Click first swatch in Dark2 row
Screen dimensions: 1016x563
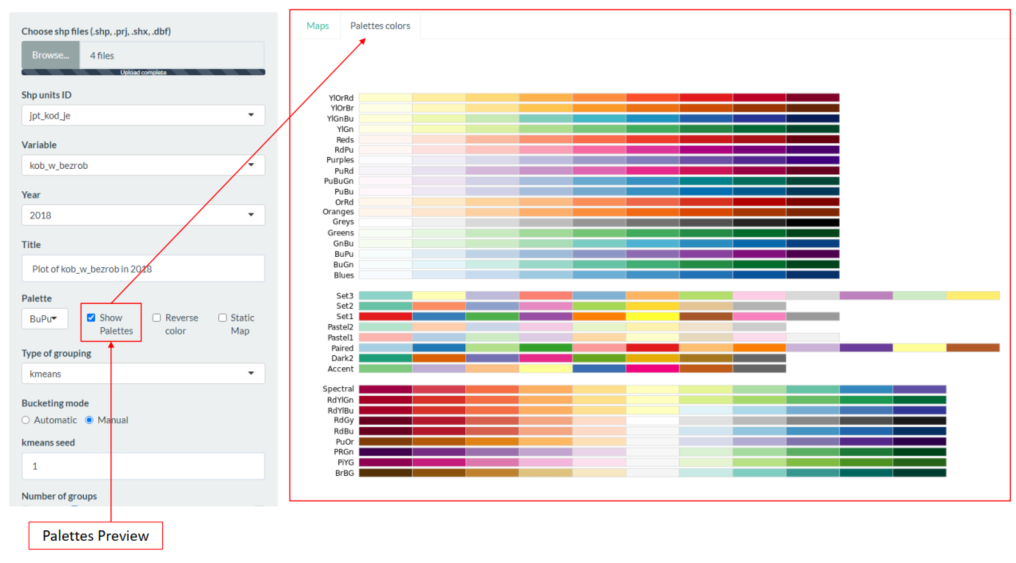coord(386,358)
